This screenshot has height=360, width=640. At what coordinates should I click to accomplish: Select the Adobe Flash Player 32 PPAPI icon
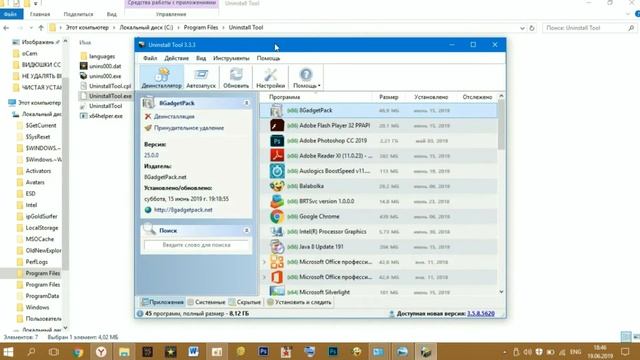tap(277, 126)
